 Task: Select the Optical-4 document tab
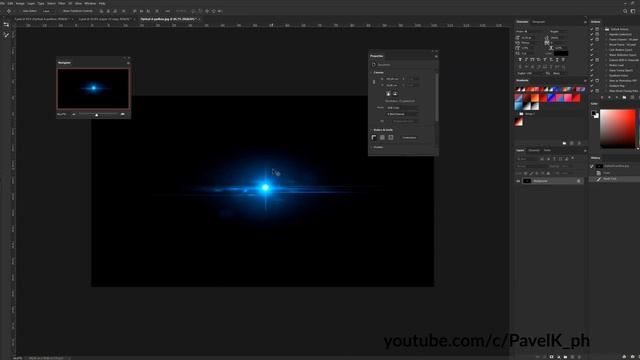pyautogui.click(x=169, y=19)
